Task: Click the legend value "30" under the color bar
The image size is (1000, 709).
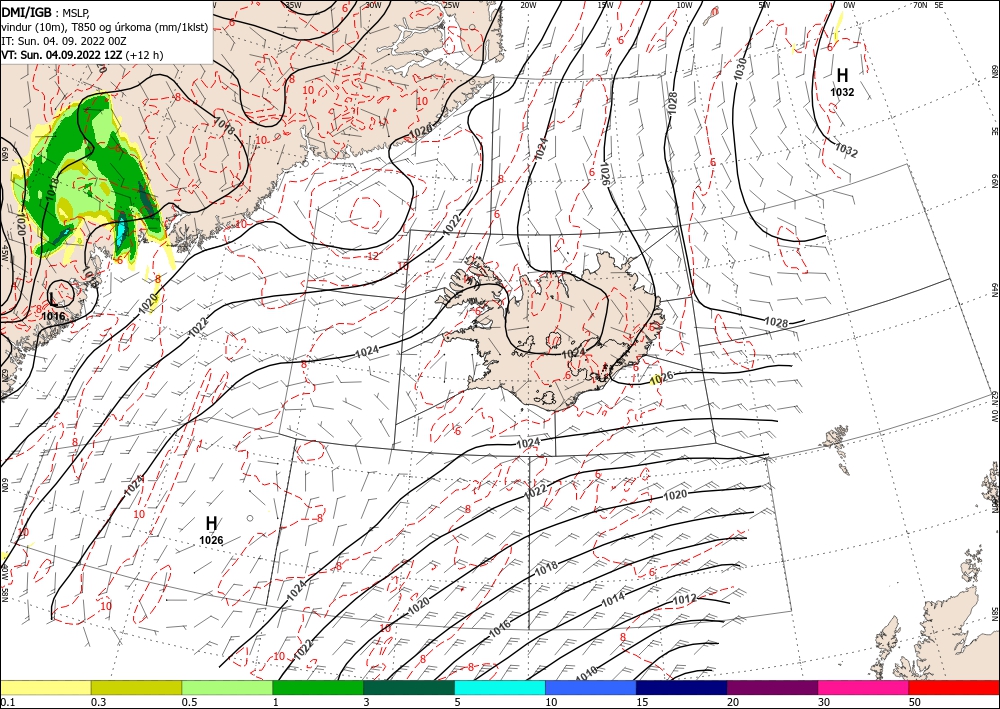Action: pos(824,702)
